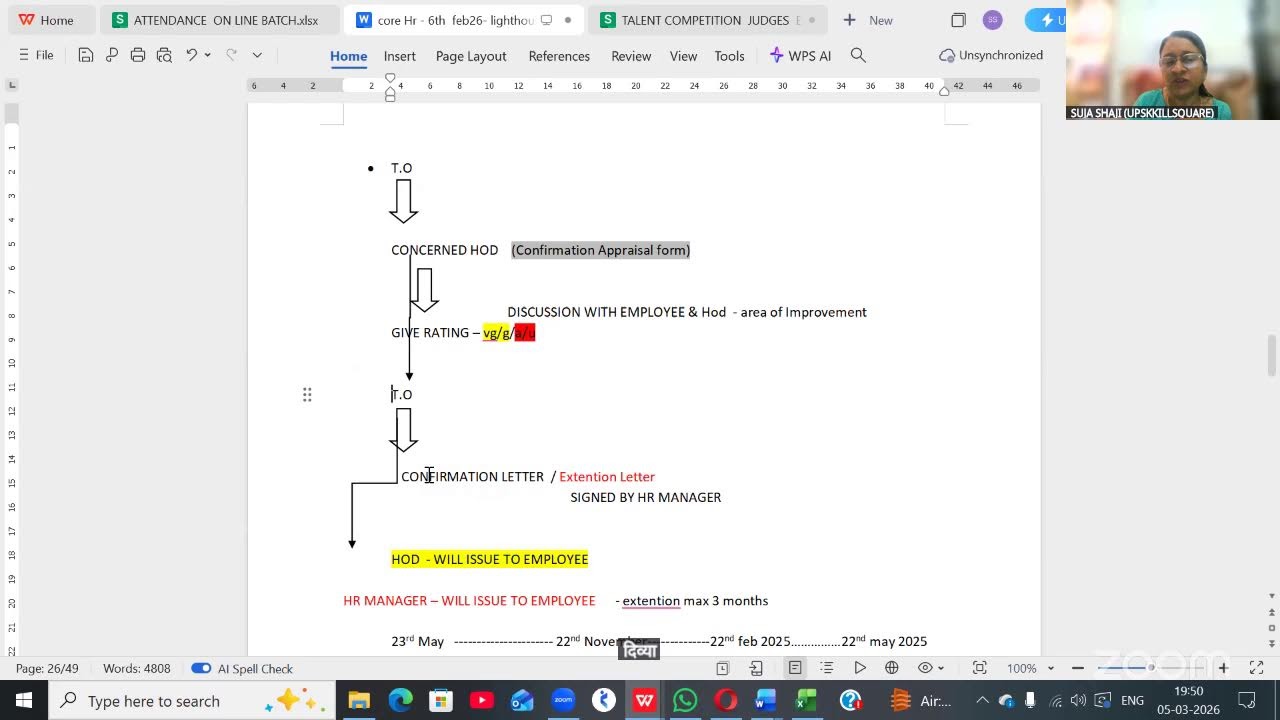Open the References ribbon tab
1280x720 pixels.
pyautogui.click(x=559, y=56)
